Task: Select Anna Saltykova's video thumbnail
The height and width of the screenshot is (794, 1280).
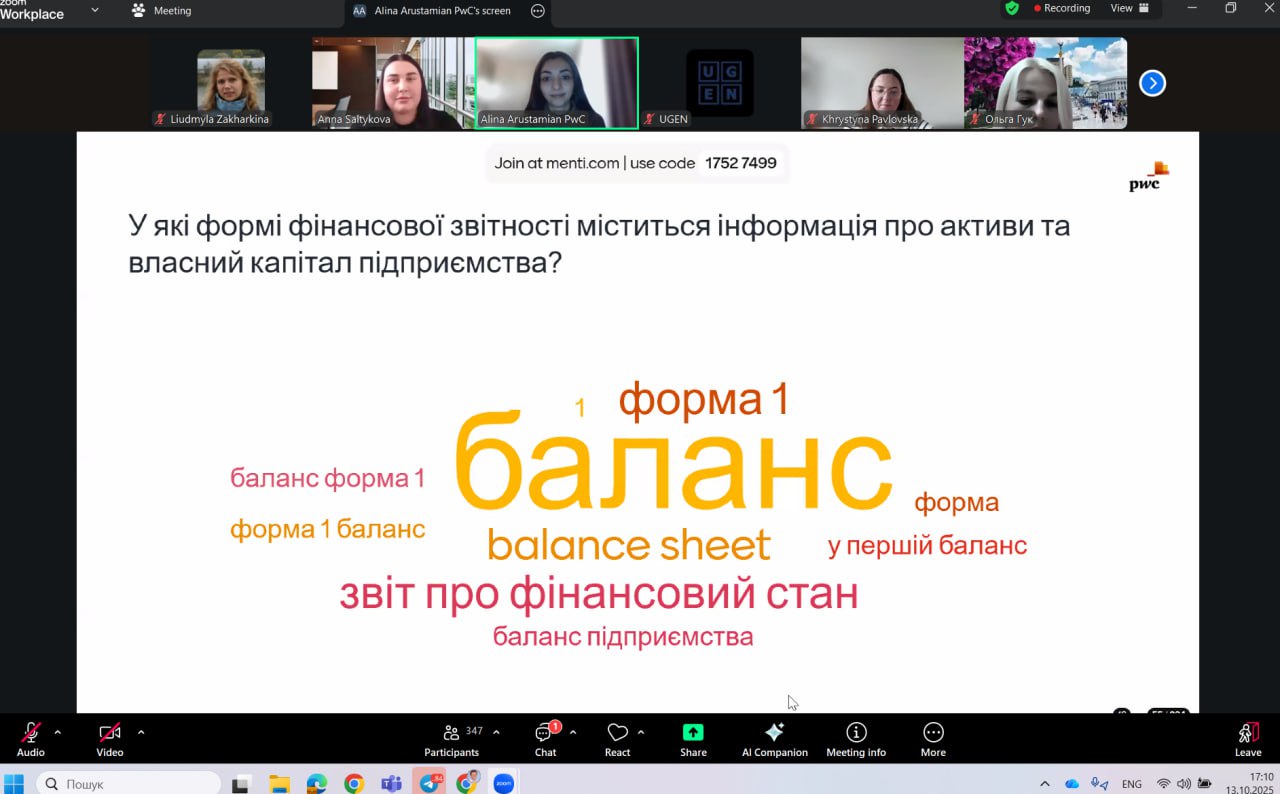Action: coord(392,83)
